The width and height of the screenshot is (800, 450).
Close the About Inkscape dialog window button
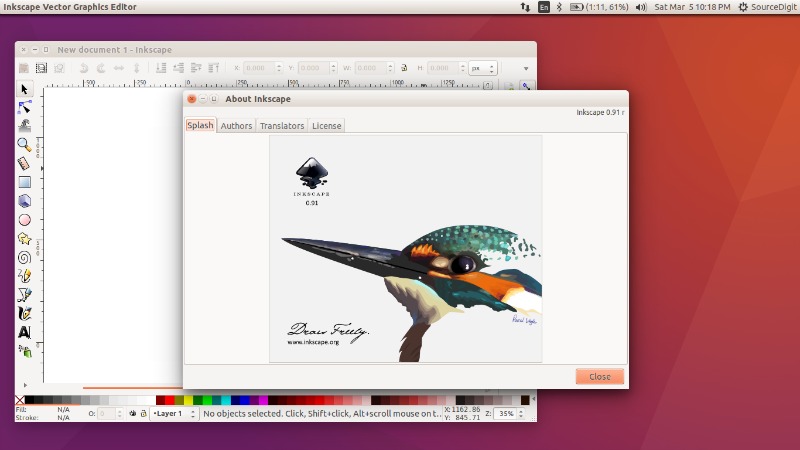coord(191,99)
